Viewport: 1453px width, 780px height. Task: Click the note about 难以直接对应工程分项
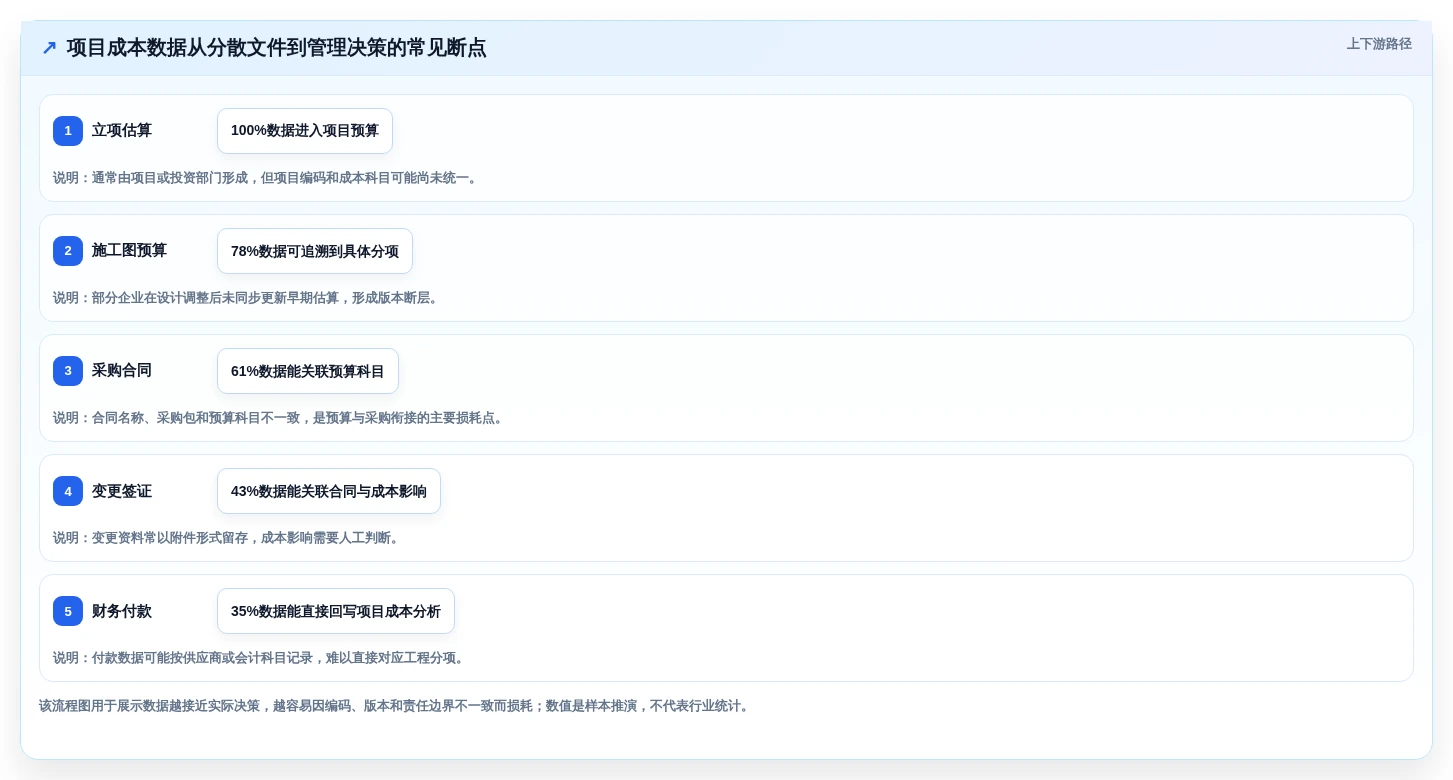pyautogui.click(x=260, y=658)
